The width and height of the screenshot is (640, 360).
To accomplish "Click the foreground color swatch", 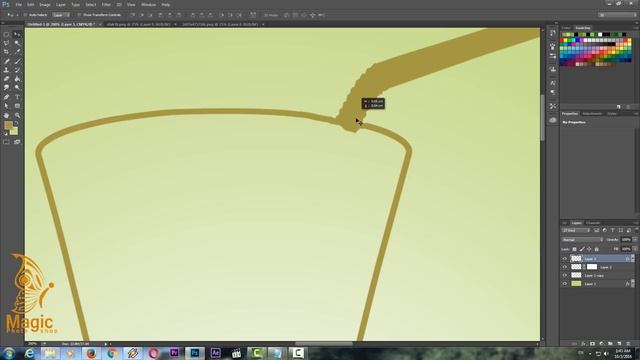I will coord(8,125).
